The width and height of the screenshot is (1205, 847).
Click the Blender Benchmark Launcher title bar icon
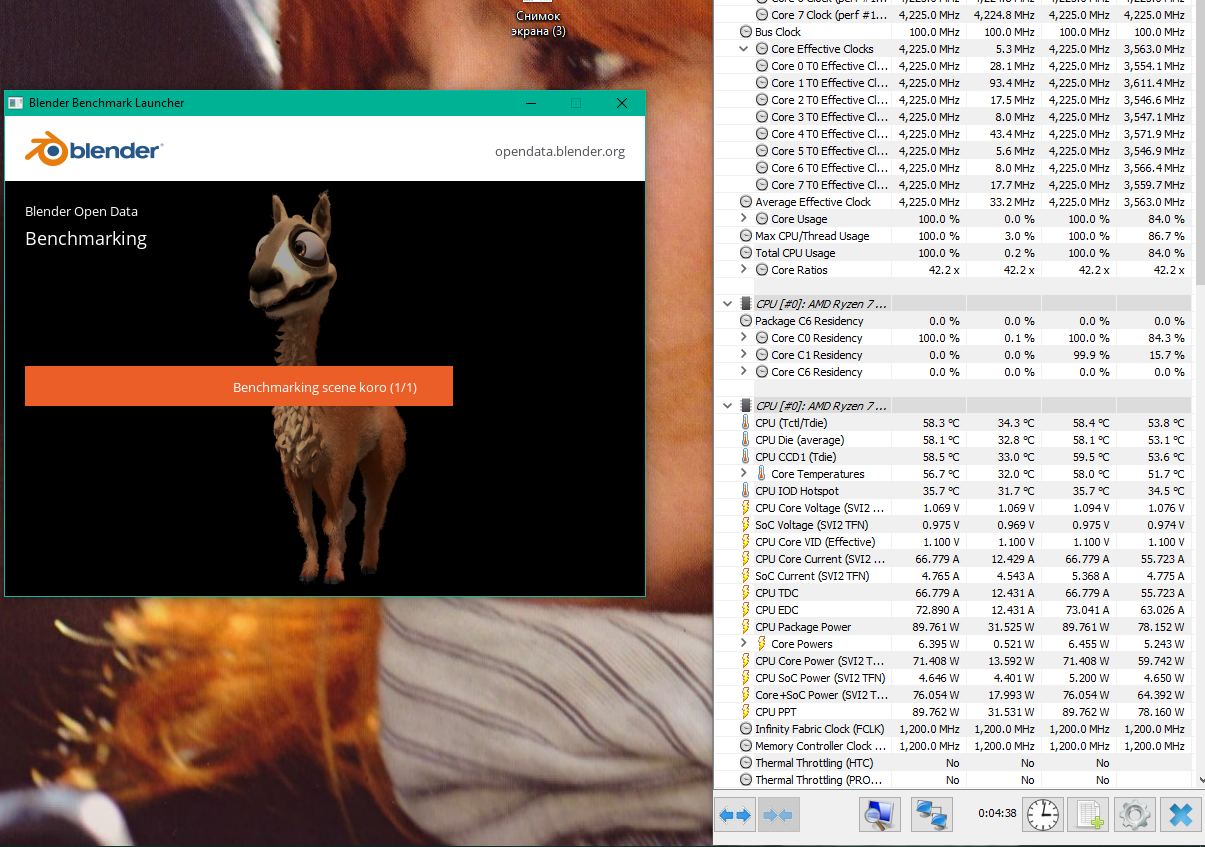[x=16, y=103]
